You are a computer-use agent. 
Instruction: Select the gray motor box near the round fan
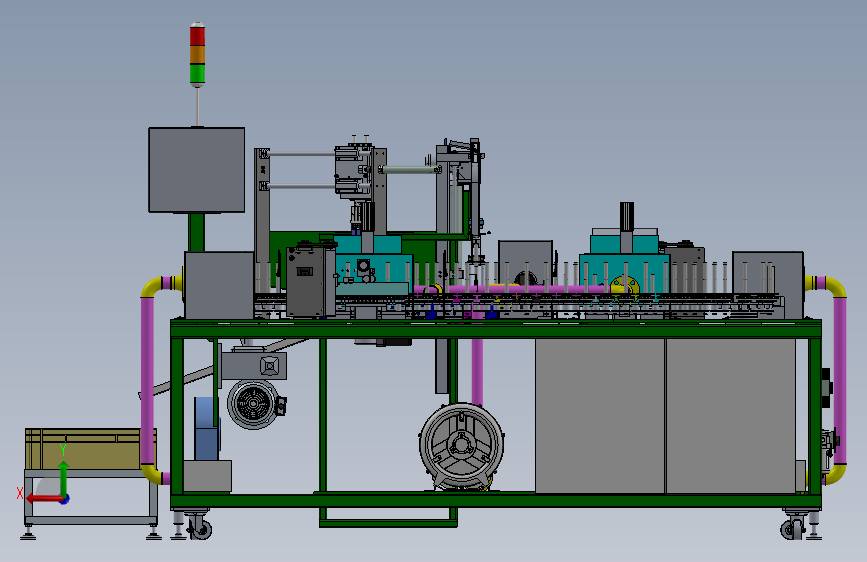pyautogui.click(x=254, y=365)
